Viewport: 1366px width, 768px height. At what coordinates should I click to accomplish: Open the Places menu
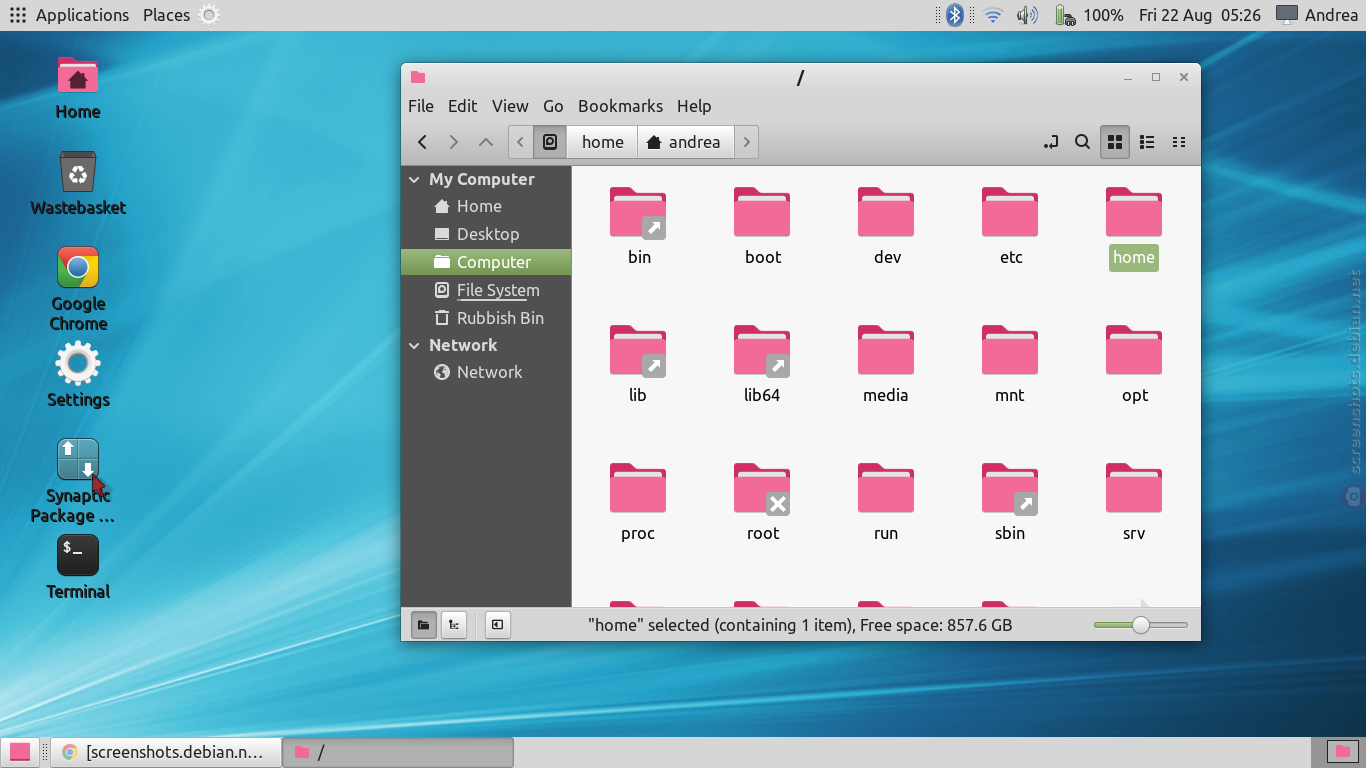pyautogui.click(x=166, y=15)
